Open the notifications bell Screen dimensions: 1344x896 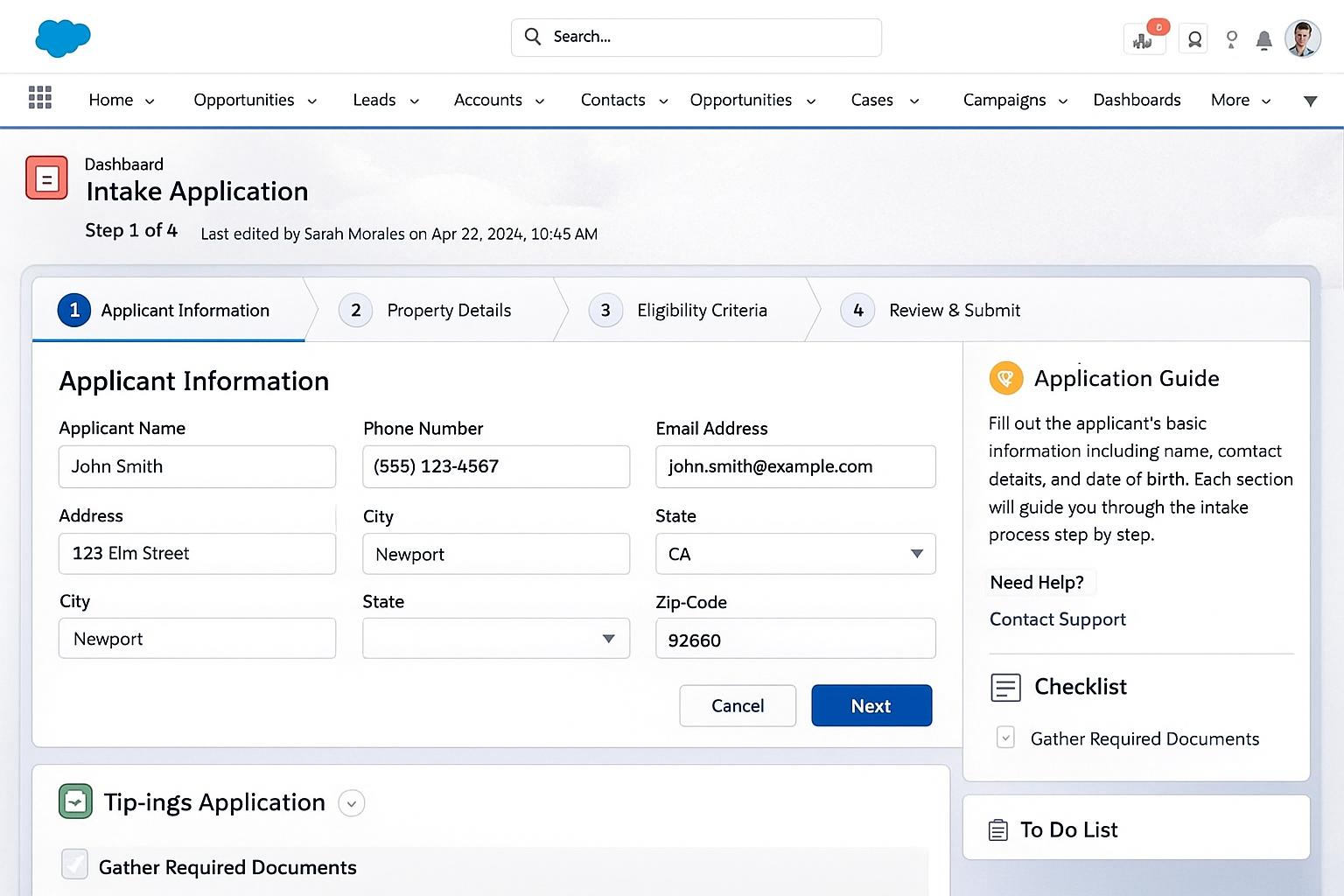1263,39
